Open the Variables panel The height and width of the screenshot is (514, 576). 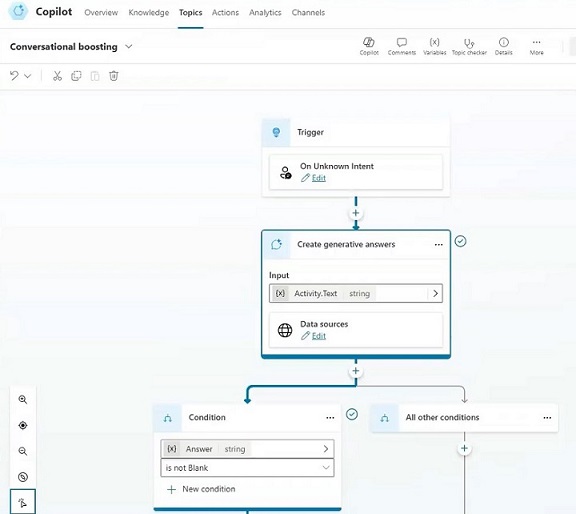(x=435, y=47)
